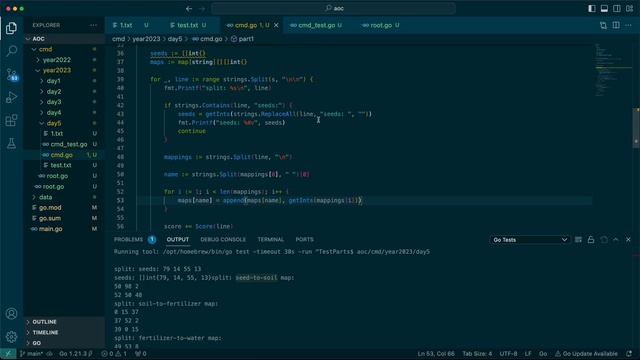Open the Manage settings gear
The image size is (640, 360).
tap(11, 337)
